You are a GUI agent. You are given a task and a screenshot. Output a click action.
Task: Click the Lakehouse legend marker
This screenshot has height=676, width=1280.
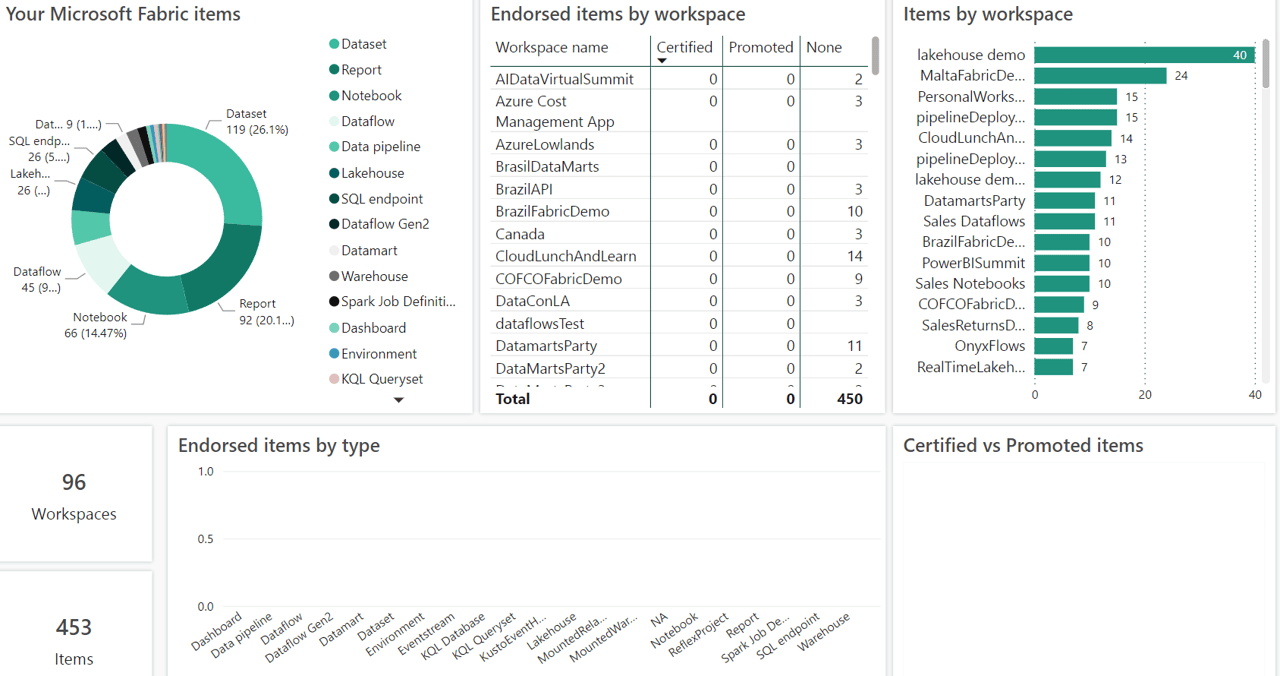(x=334, y=173)
